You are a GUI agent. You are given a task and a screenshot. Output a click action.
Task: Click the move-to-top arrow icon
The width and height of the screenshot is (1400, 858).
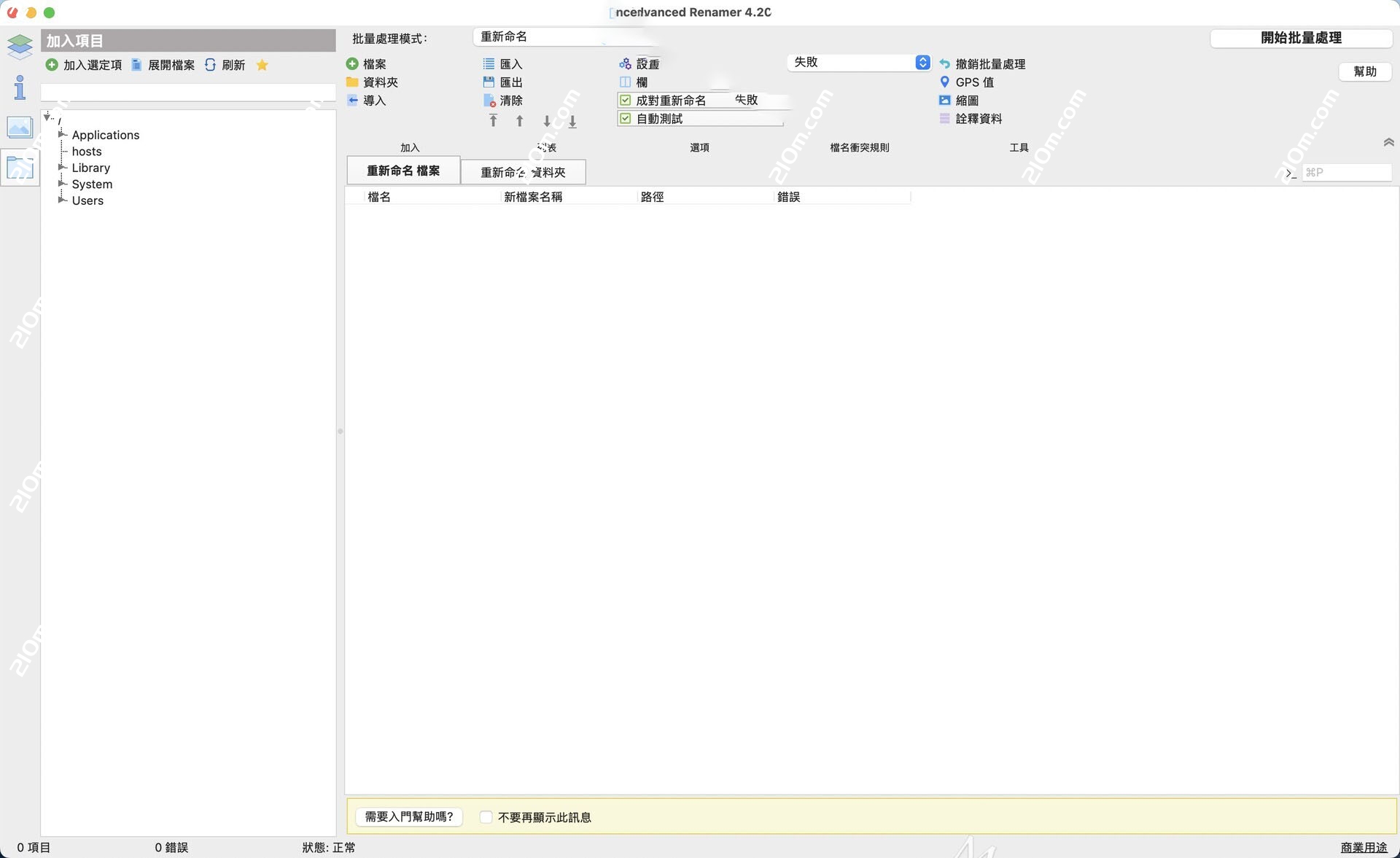tap(493, 120)
